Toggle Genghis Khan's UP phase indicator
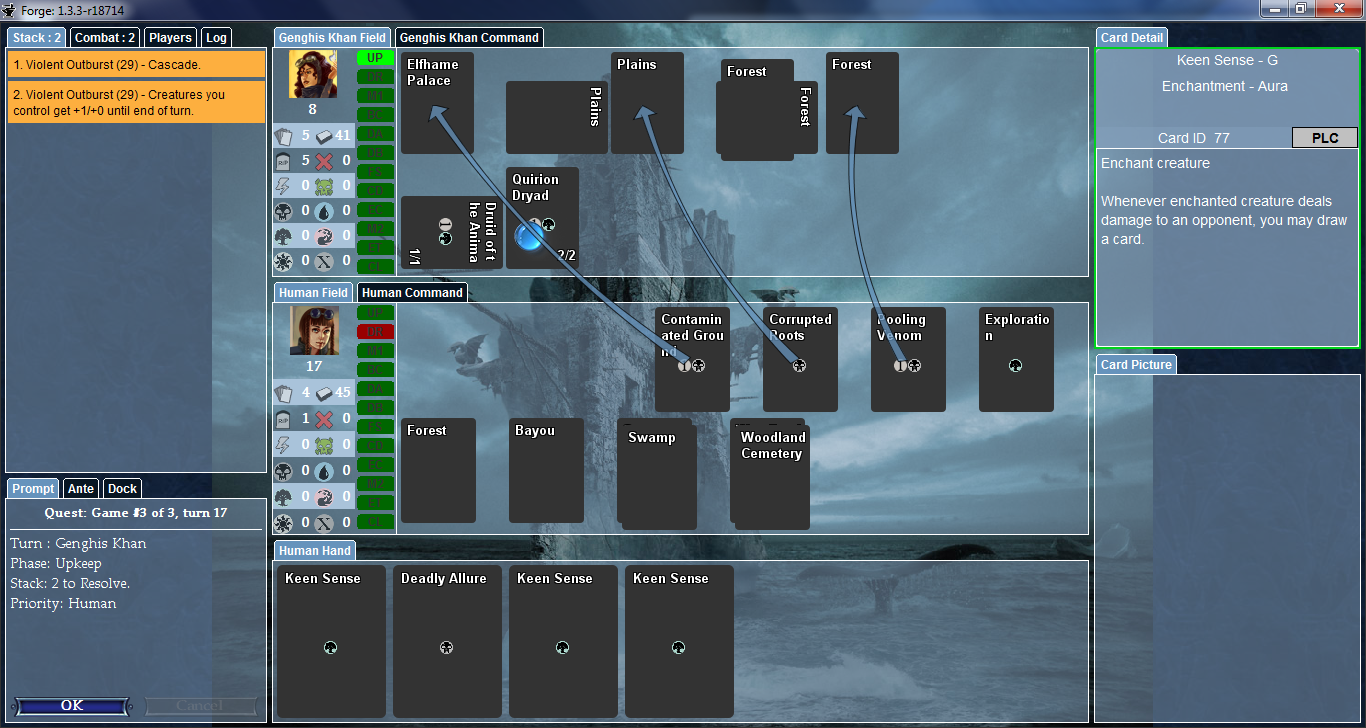 coord(375,58)
